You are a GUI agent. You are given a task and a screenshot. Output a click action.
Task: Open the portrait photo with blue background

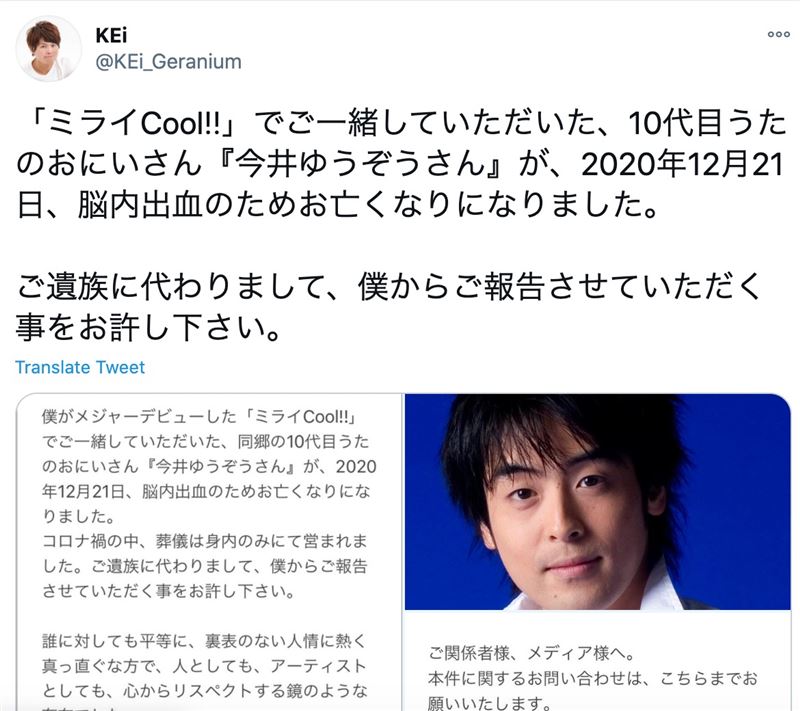click(x=597, y=501)
